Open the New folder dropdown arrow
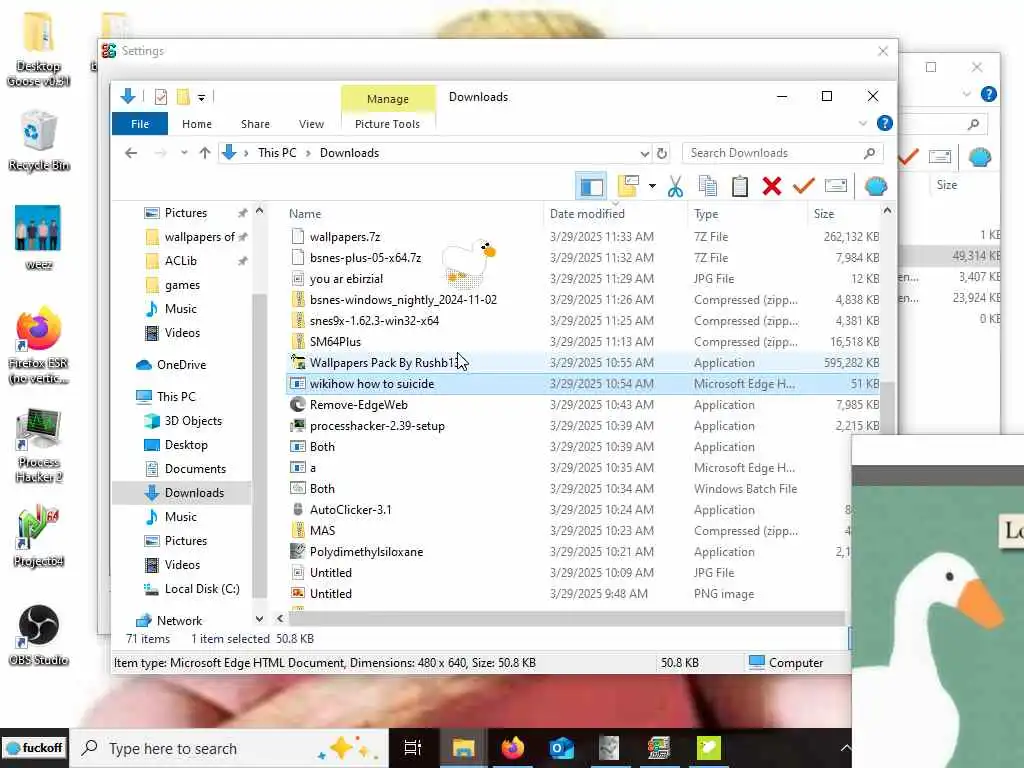Viewport: 1024px width, 768px height. [x=652, y=187]
